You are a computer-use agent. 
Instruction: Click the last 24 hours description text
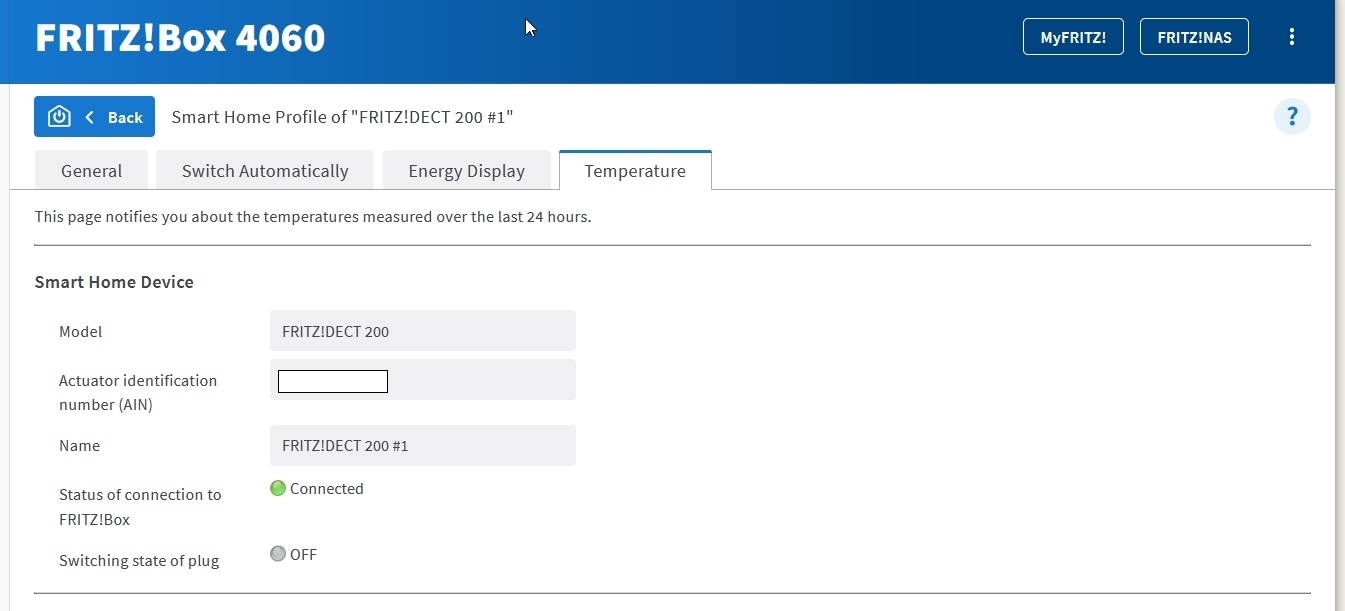click(313, 216)
